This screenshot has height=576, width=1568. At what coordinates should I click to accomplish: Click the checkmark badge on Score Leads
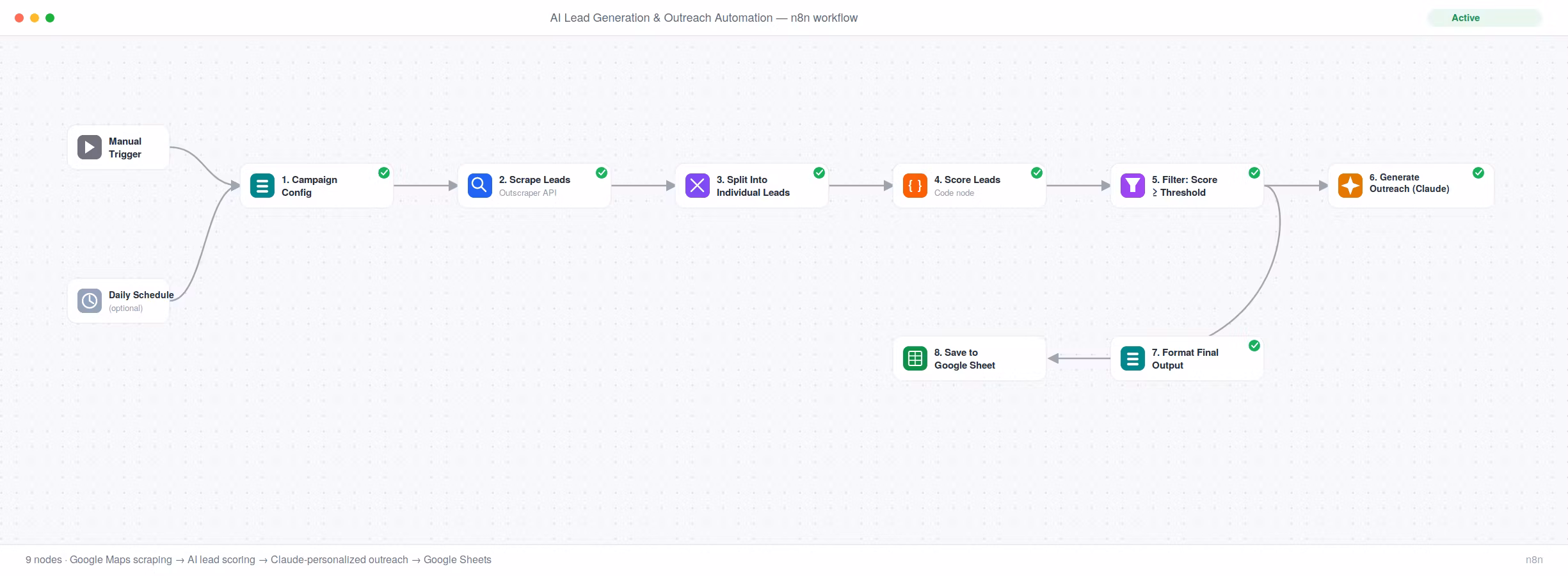click(x=1037, y=173)
